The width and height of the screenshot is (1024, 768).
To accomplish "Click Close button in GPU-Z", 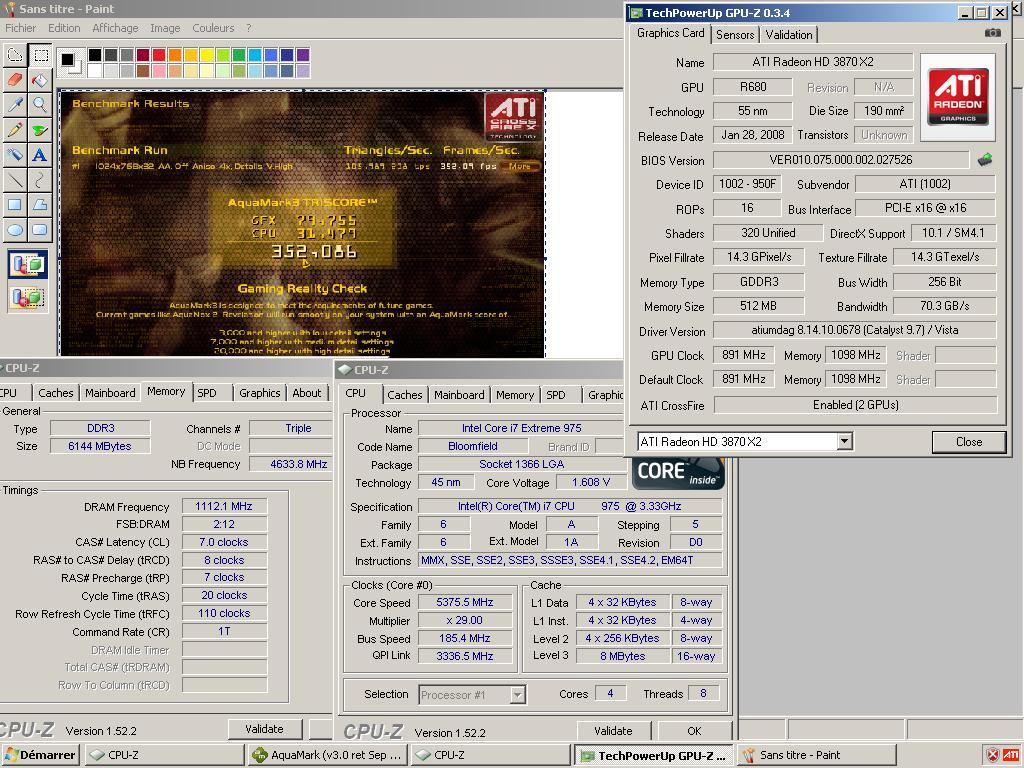I will (968, 442).
